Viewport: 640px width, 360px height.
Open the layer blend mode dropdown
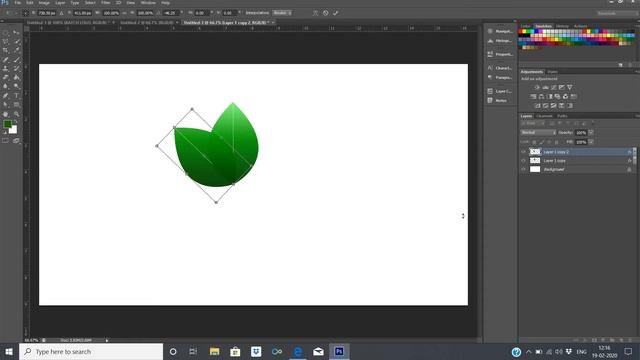click(538, 133)
